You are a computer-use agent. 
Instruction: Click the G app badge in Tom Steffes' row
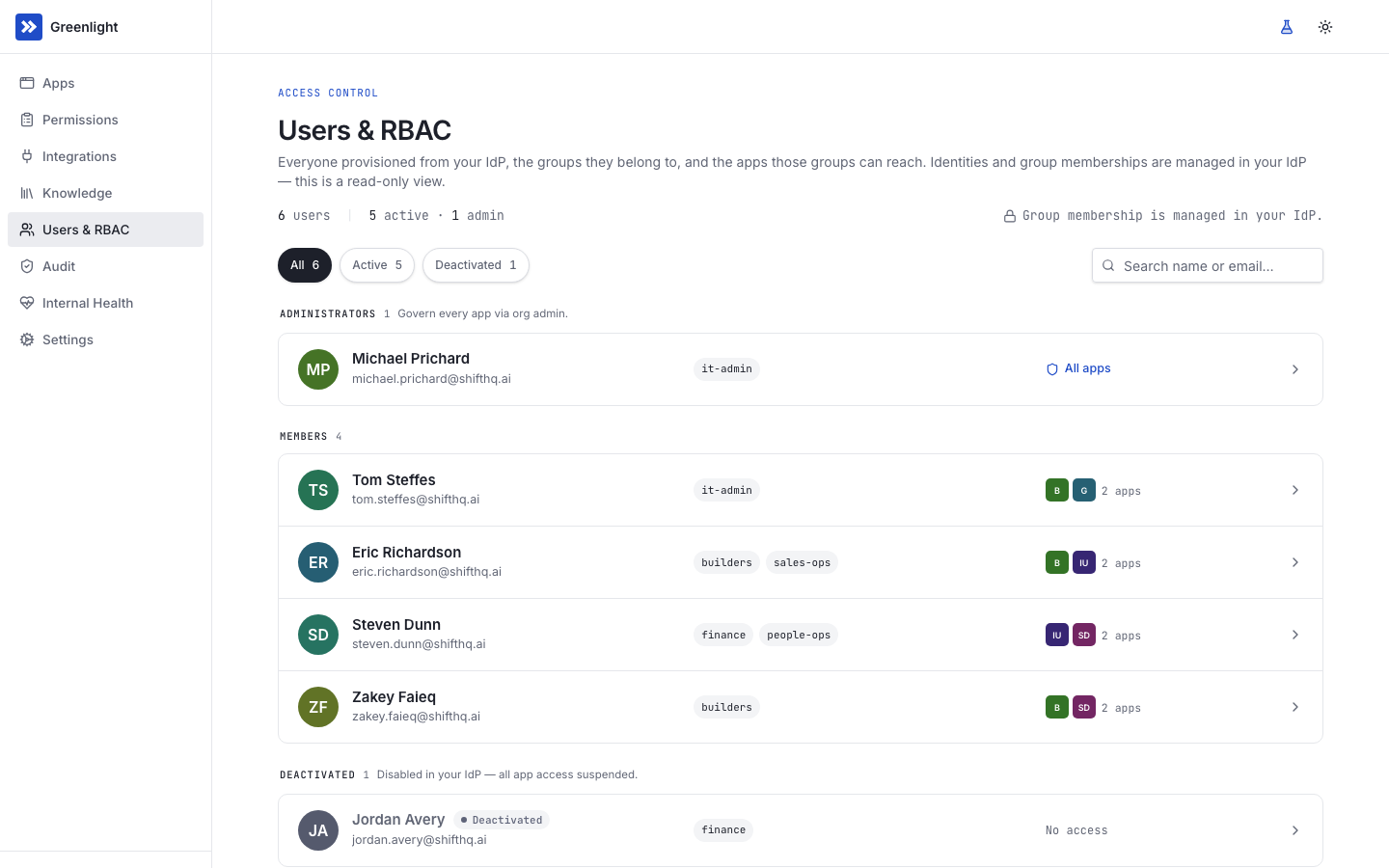click(1084, 490)
